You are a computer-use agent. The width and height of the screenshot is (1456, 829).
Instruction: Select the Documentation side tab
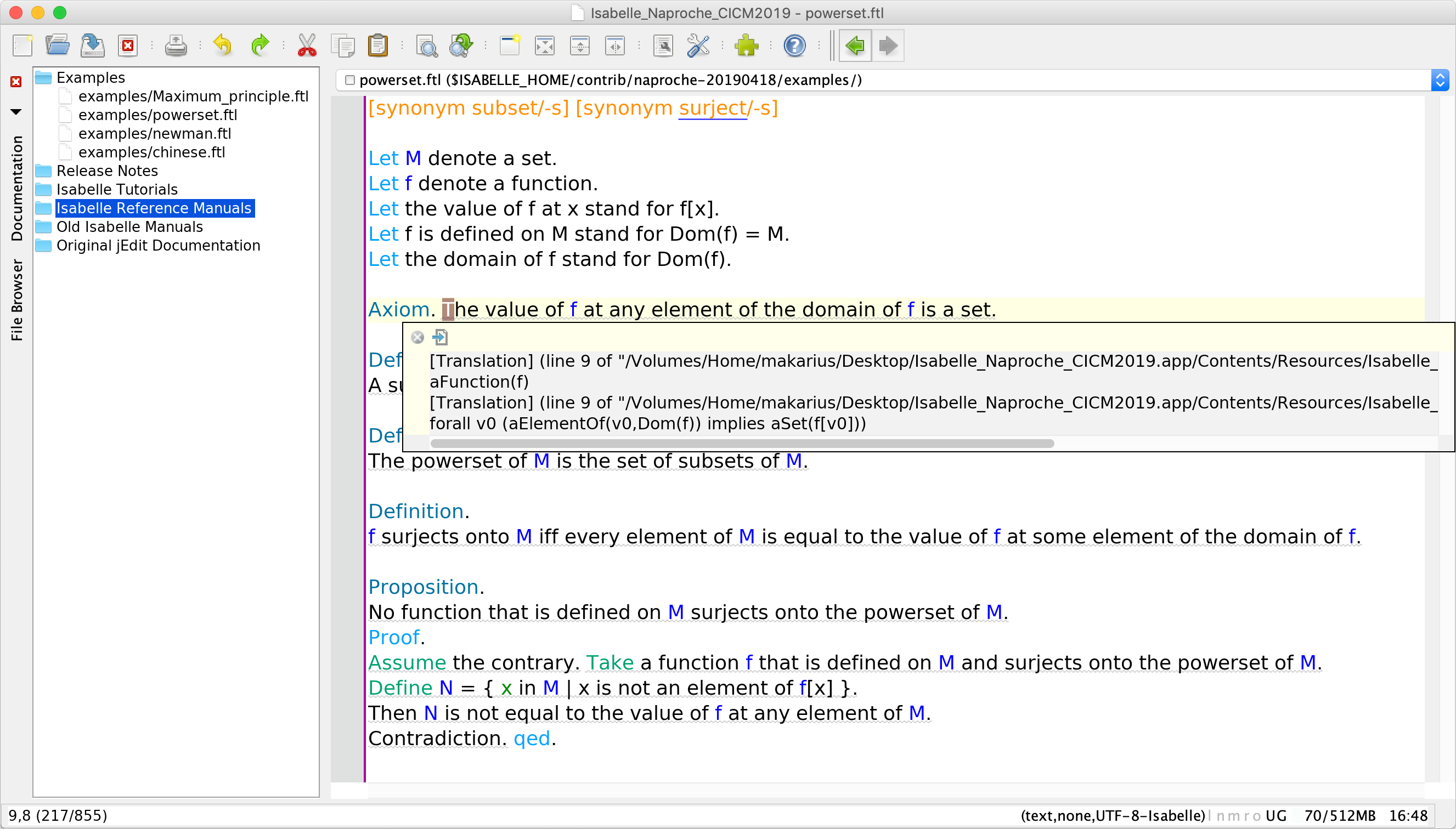pos(17,188)
